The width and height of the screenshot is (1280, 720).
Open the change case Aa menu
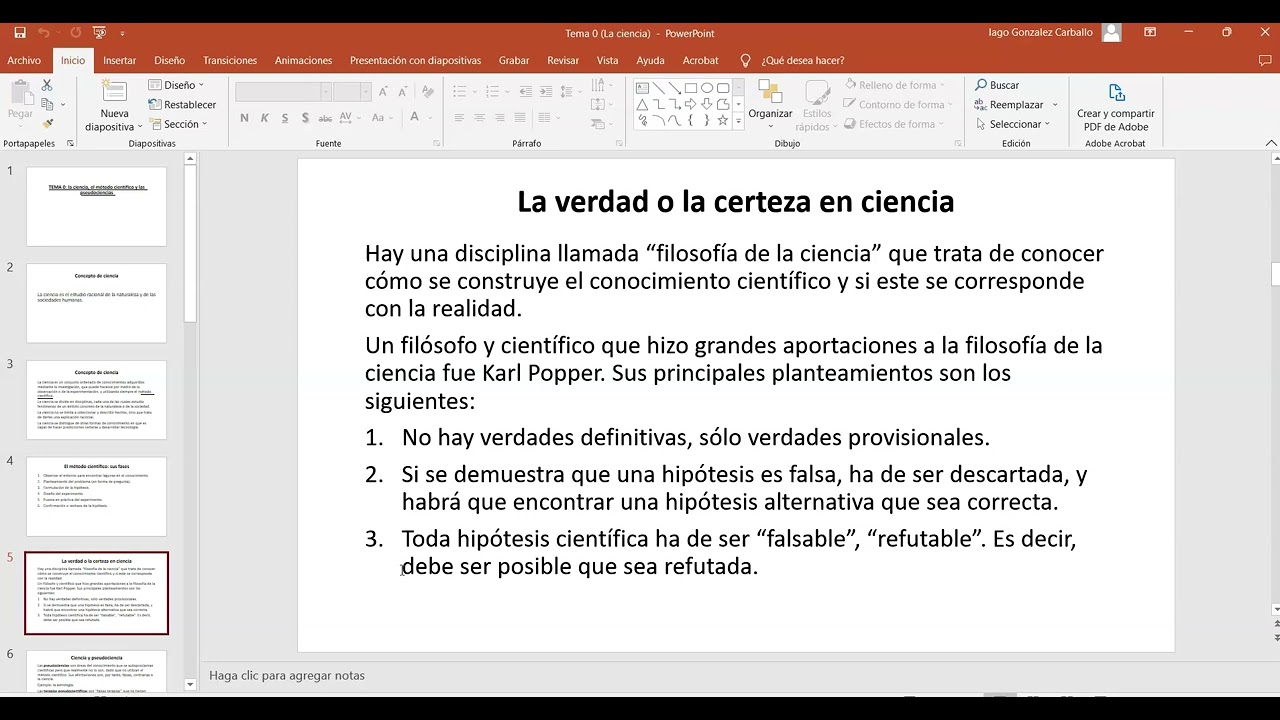382,118
